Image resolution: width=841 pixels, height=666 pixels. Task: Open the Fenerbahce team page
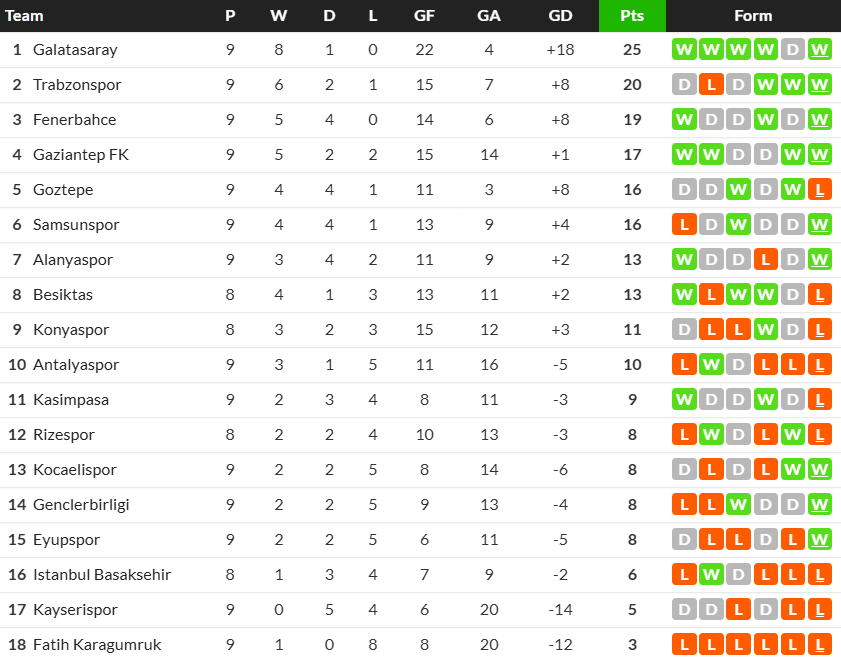[74, 120]
